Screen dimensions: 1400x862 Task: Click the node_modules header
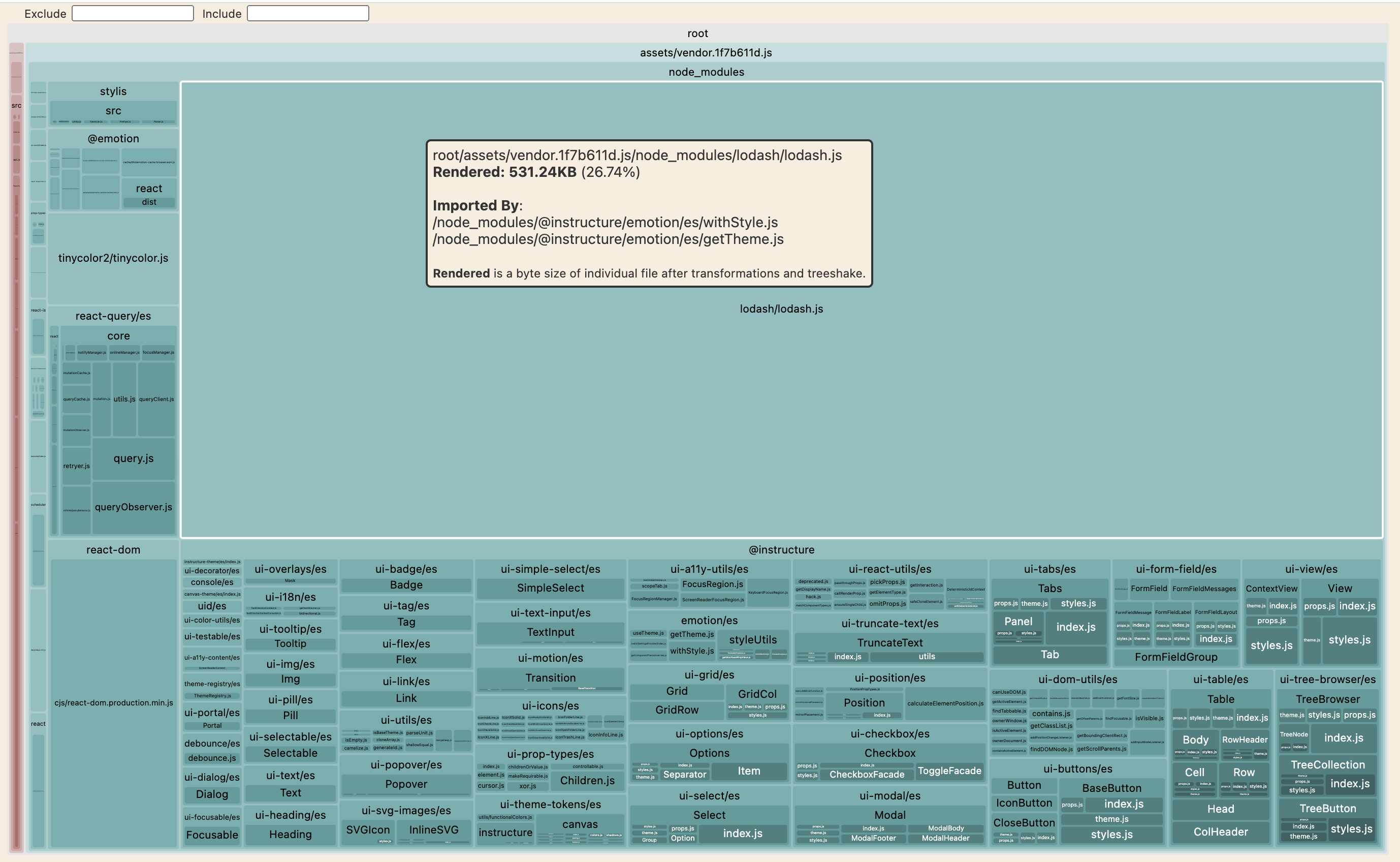pyautogui.click(x=707, y=72)
